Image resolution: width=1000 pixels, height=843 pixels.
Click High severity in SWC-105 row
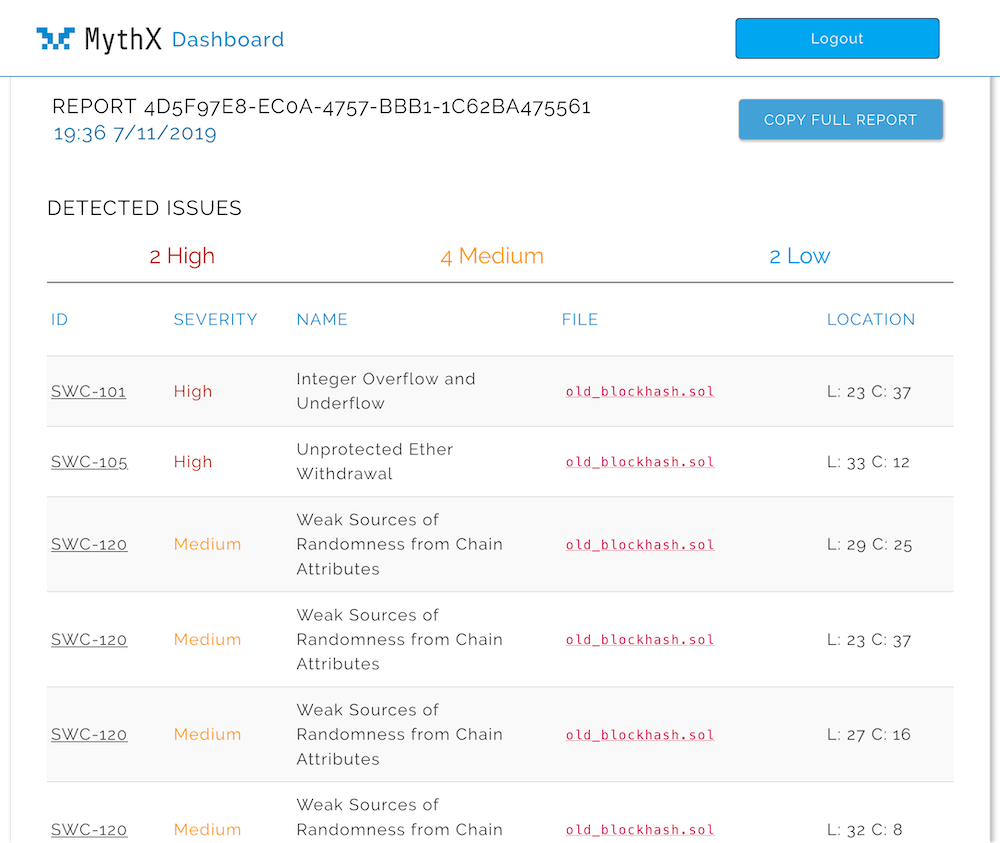[x=193, y=462]
